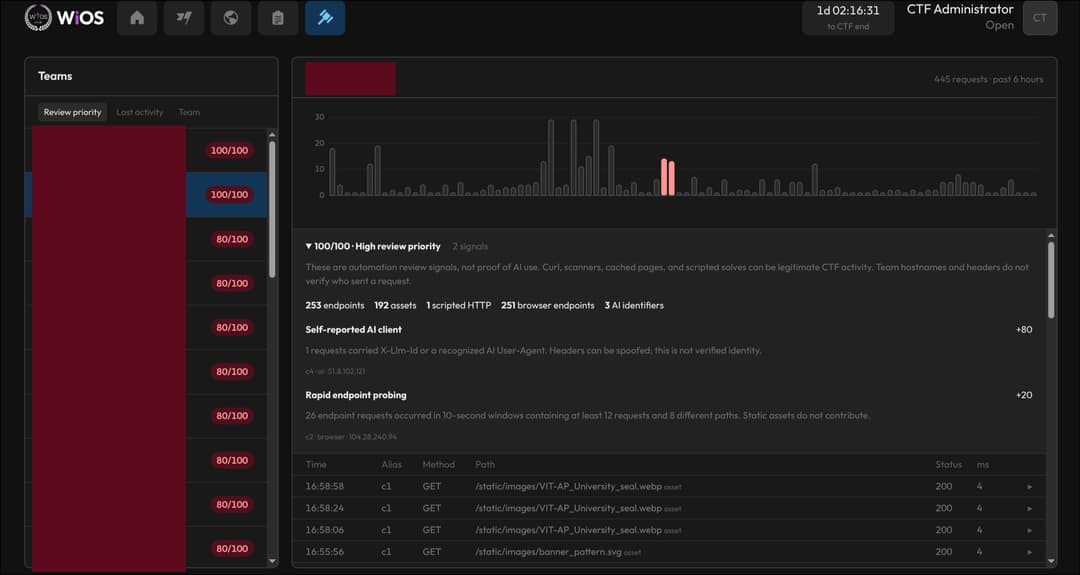Click the Time column header
Viewport: 1080px width, 575px height.
pyautogui.click(x=316, y=465)
